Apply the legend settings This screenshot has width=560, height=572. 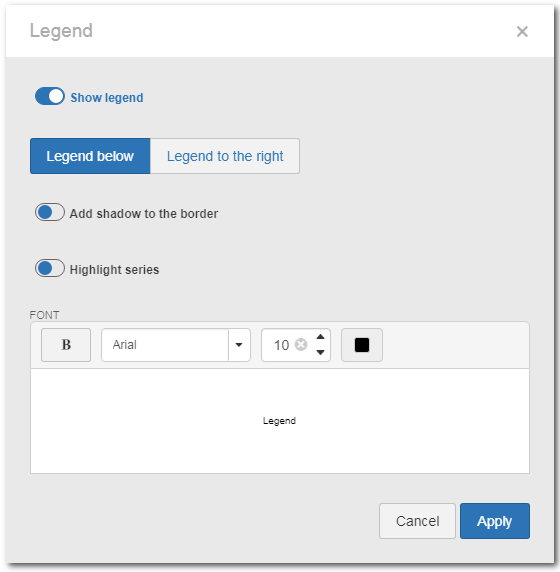495,521
